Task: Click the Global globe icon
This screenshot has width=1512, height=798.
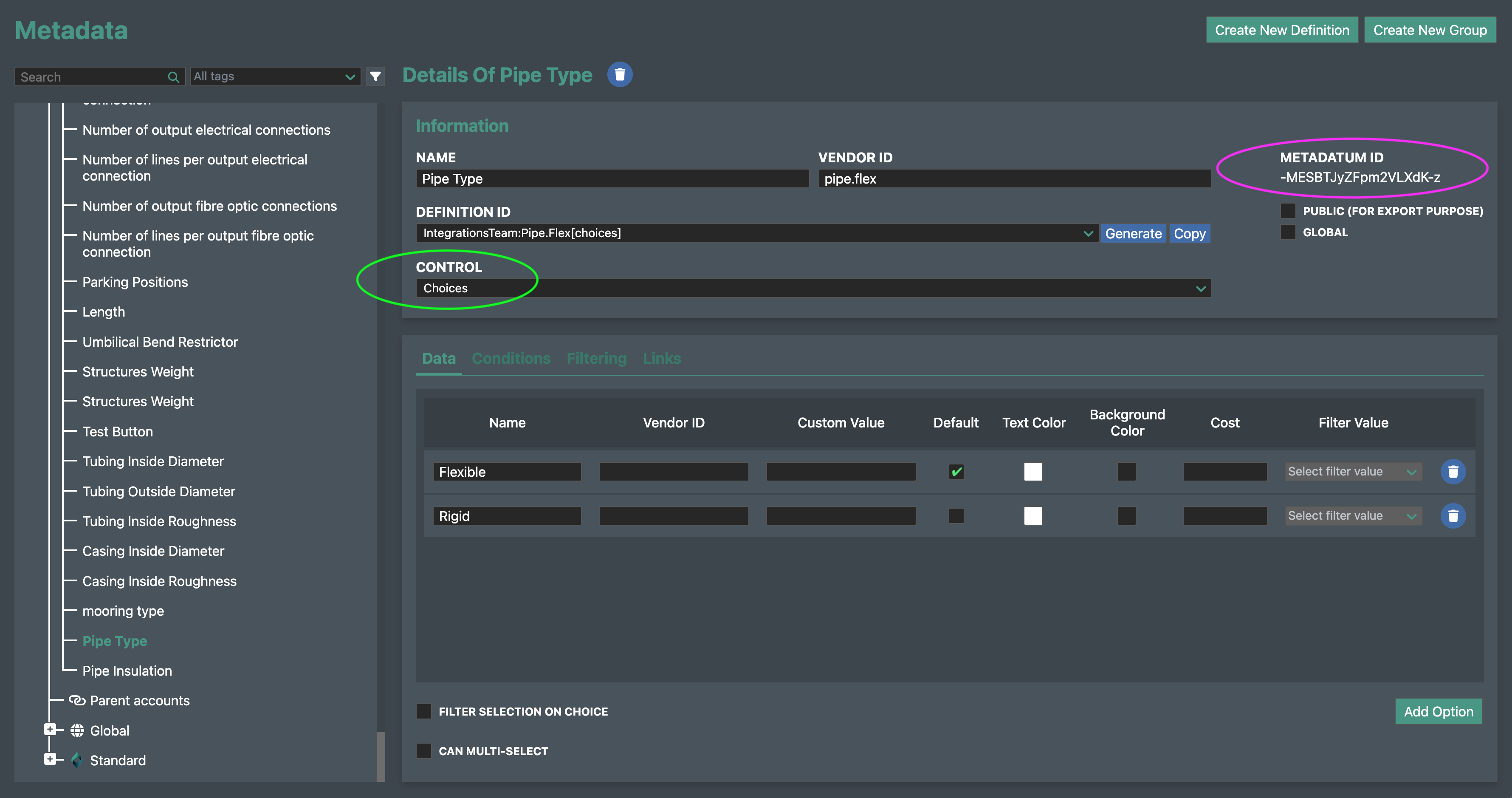Action: [x=77, y=730]
